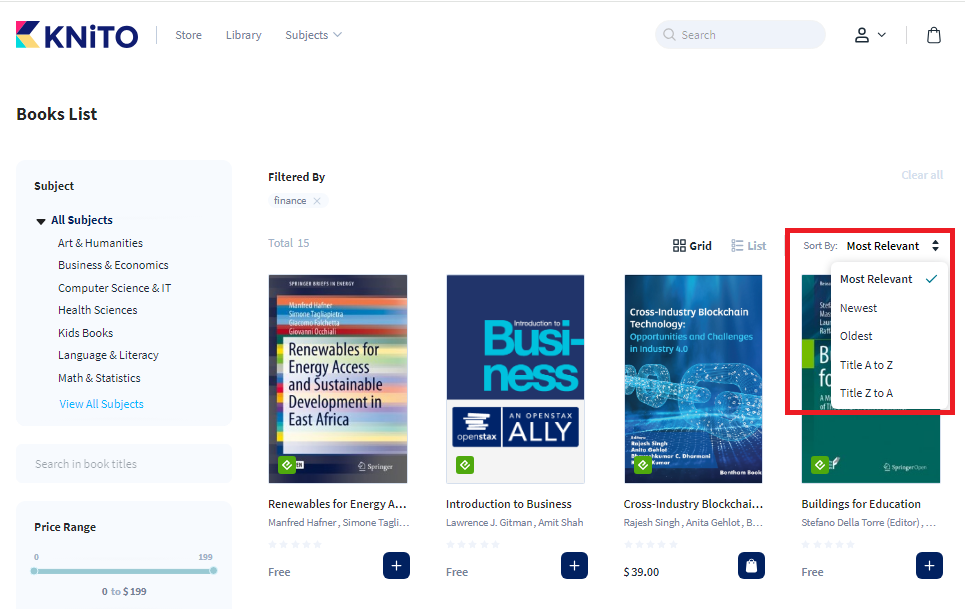Remove the finance filter tag

317,201
